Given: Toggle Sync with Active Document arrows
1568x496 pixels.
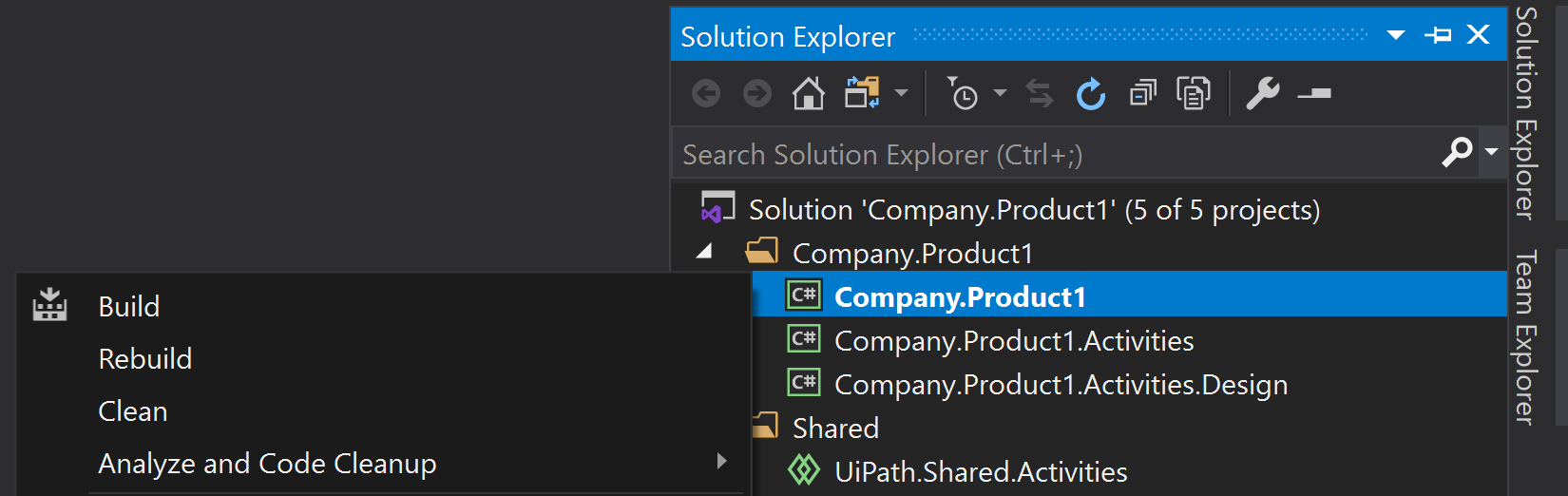Looking at the screenshot, I should pos(1040,94).
